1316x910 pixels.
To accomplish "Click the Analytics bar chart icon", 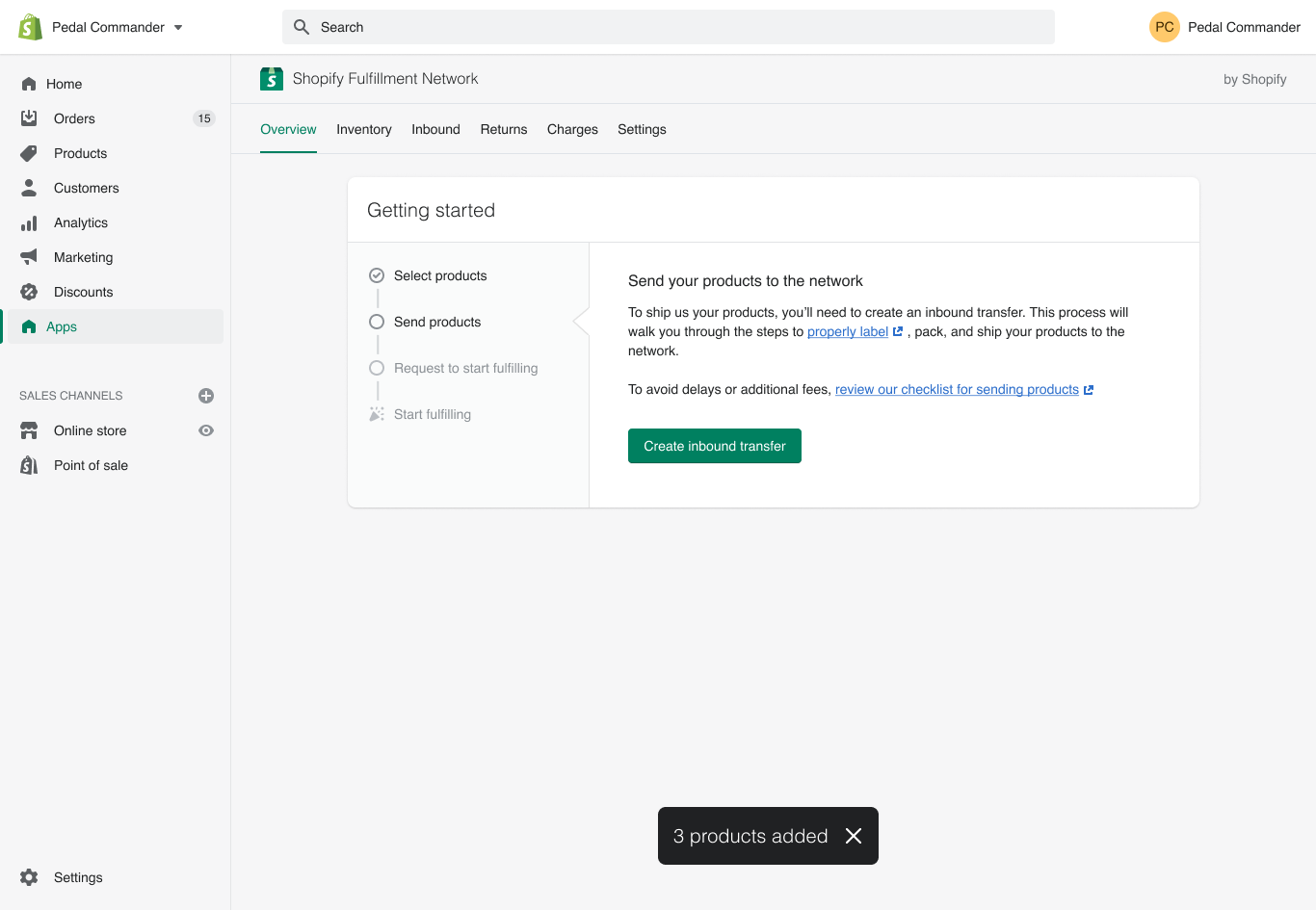I will [29, 222].
